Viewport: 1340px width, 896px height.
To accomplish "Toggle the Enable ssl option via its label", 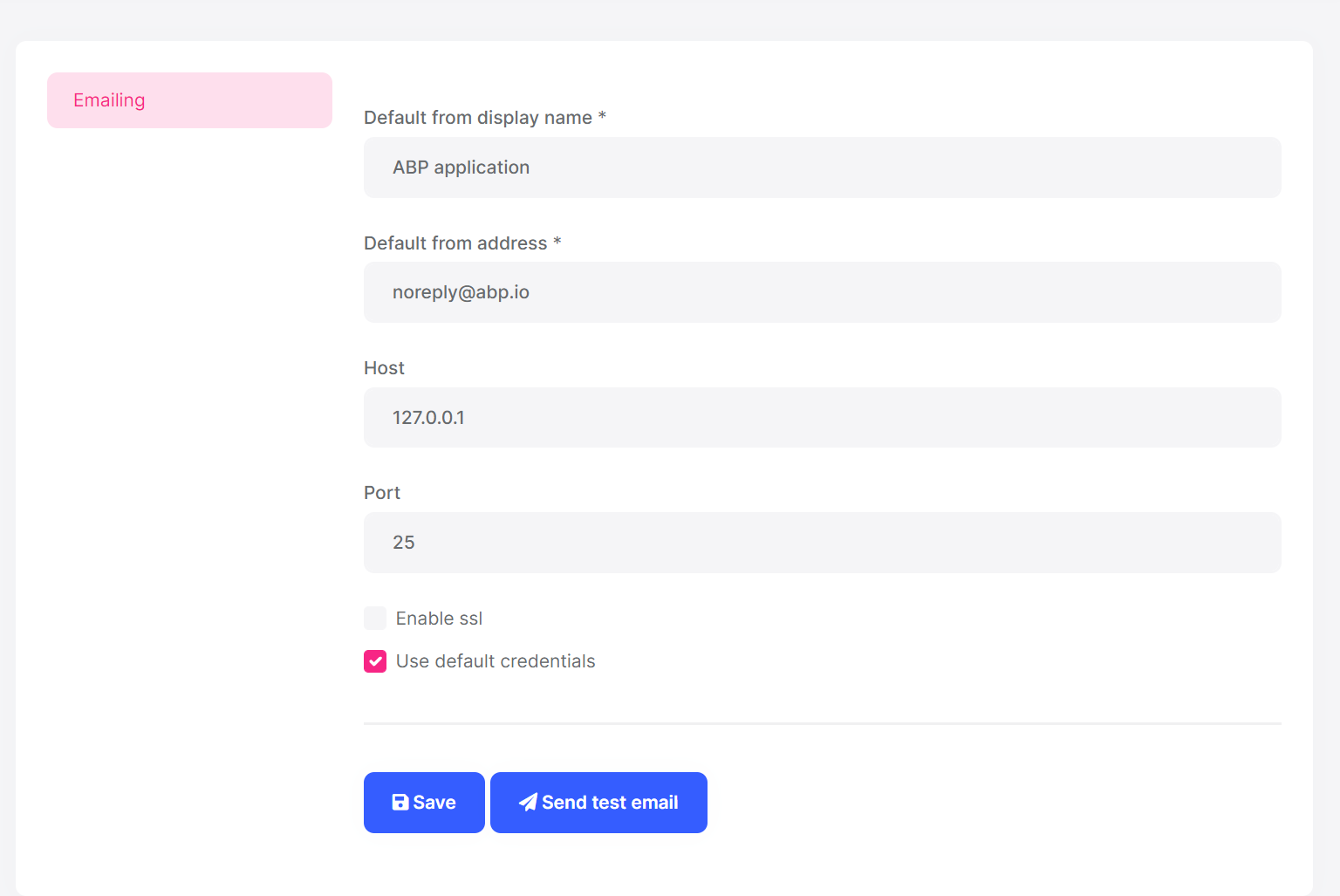I will click(439, 618).
